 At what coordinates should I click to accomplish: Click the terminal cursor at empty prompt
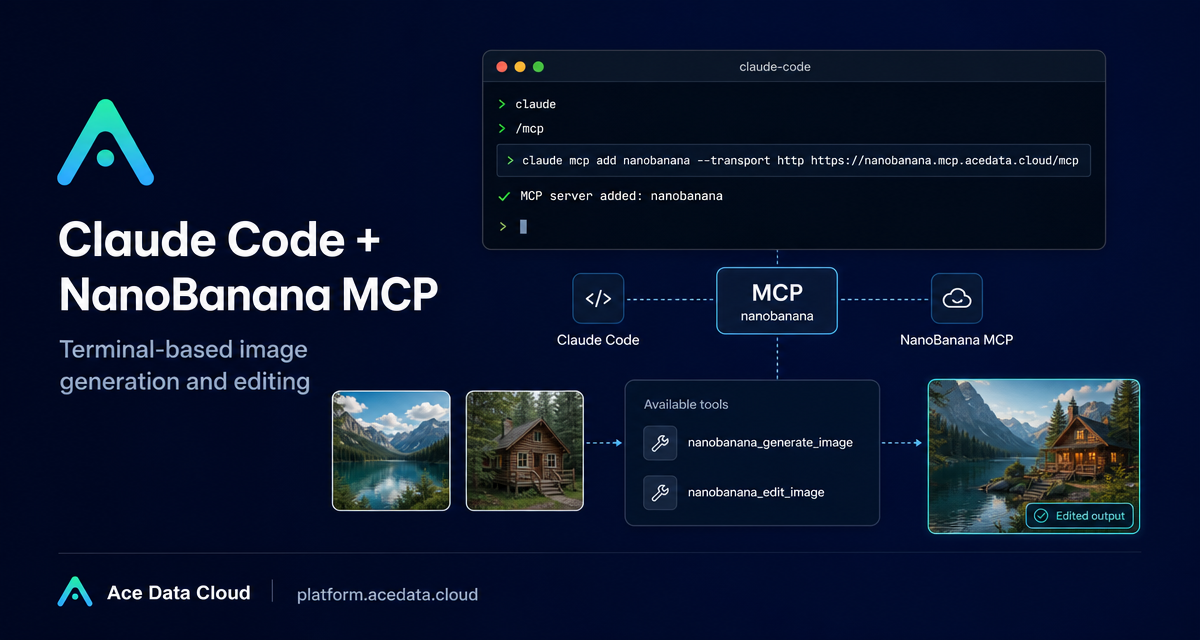click(523, 227)
